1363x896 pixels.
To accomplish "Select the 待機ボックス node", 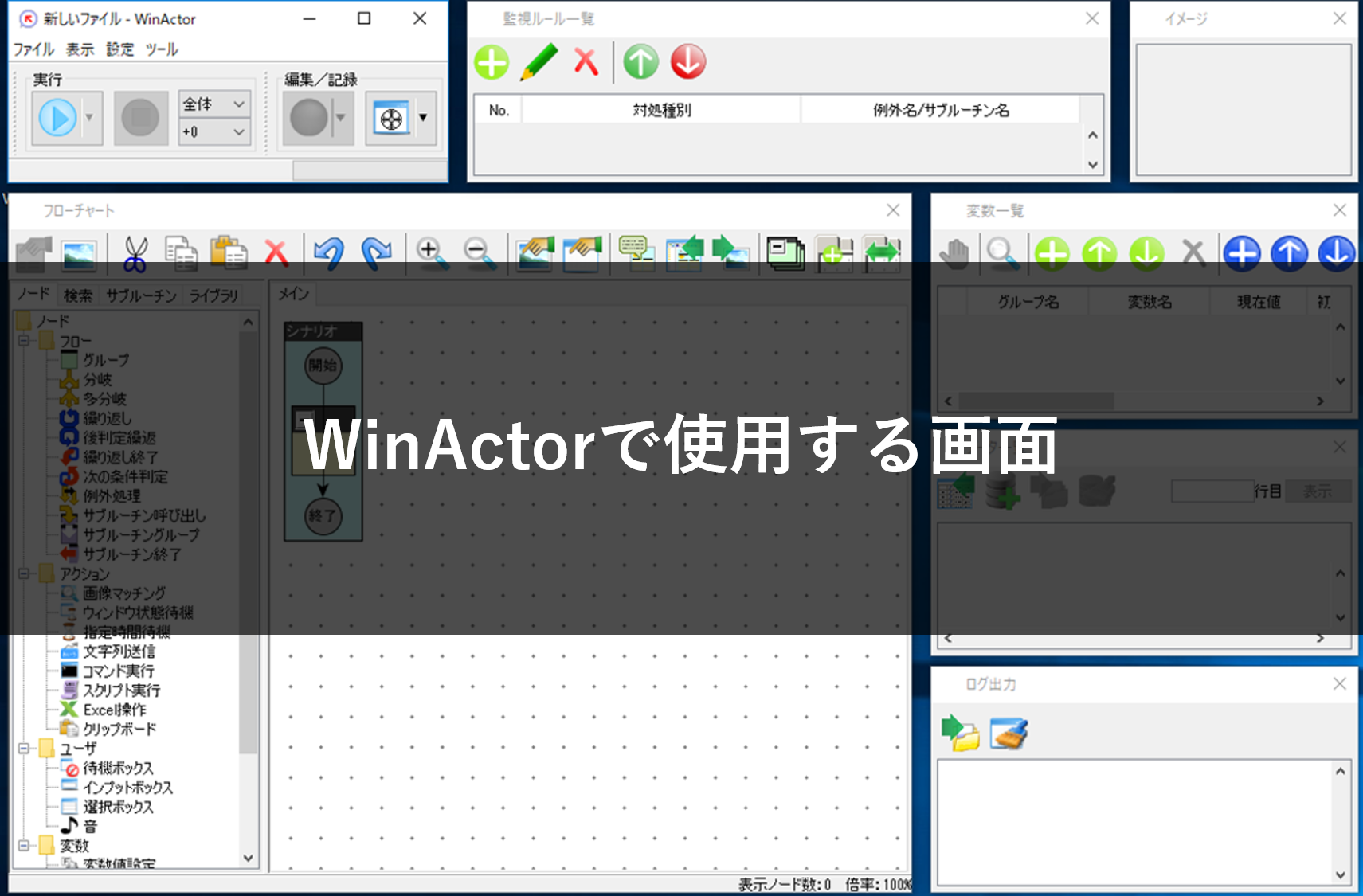I will click(x=118, y=768).
